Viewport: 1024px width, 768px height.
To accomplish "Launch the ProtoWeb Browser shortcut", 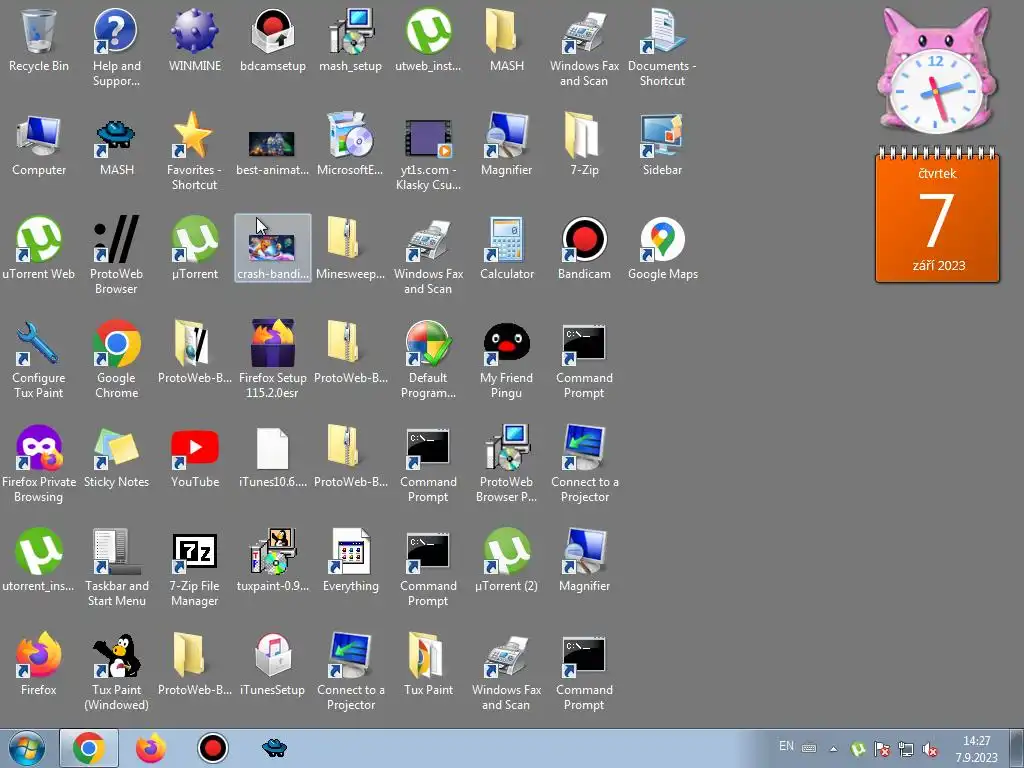I will [116, 254].
